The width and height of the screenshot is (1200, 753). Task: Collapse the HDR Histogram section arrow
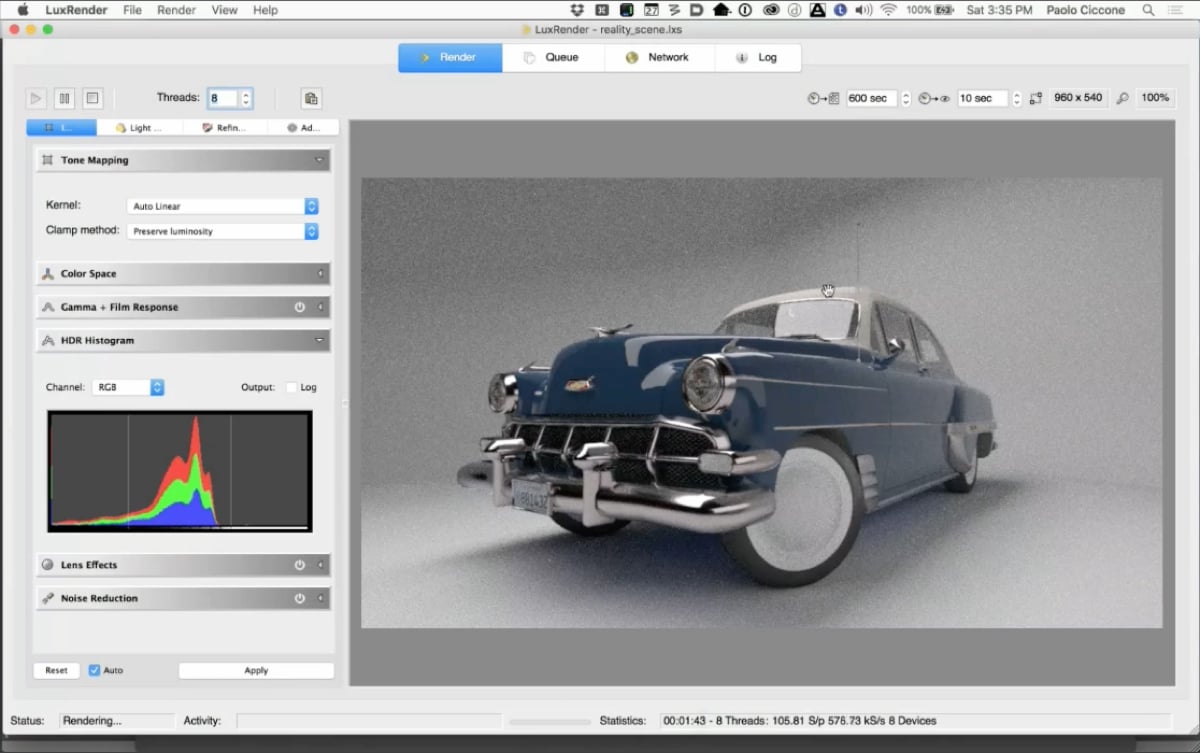point(319,341)
